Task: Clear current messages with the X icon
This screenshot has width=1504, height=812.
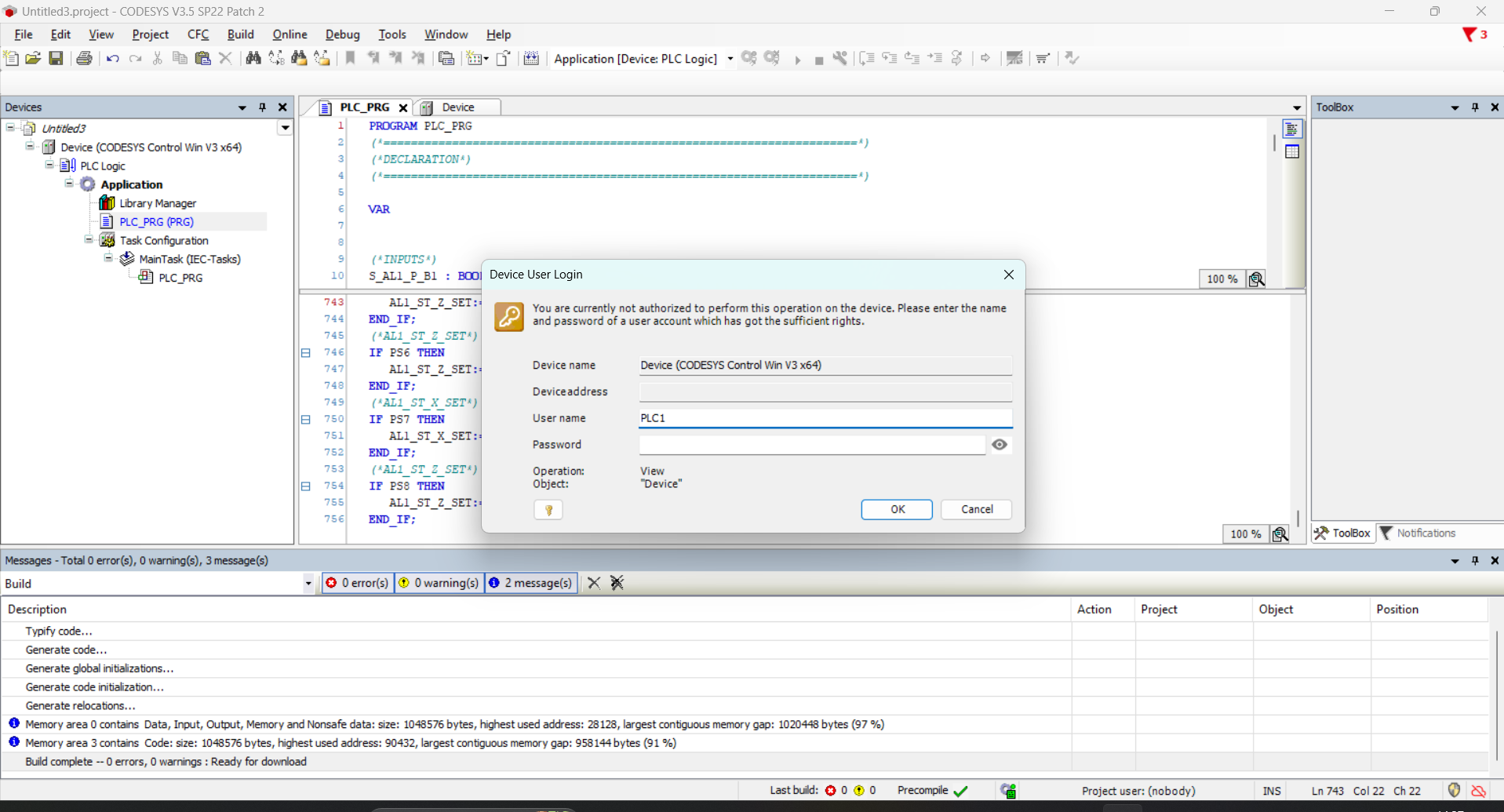Action: click(594, 583)
